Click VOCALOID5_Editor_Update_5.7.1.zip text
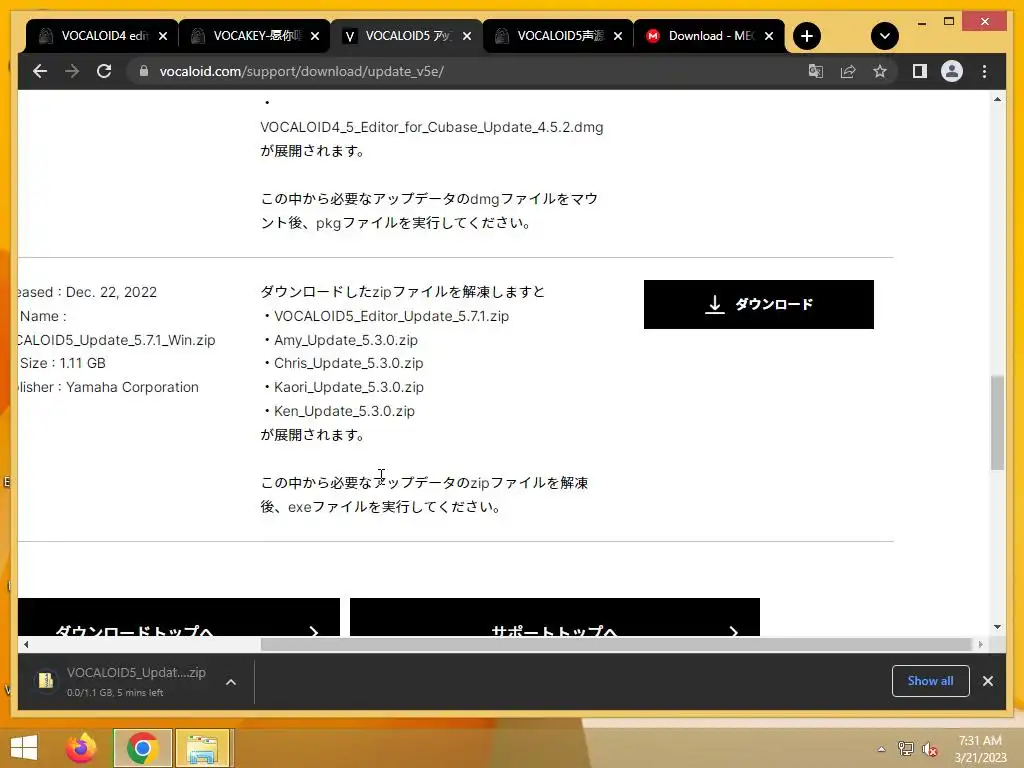Viewport: 1024px width, 768px height. (391, 316)
